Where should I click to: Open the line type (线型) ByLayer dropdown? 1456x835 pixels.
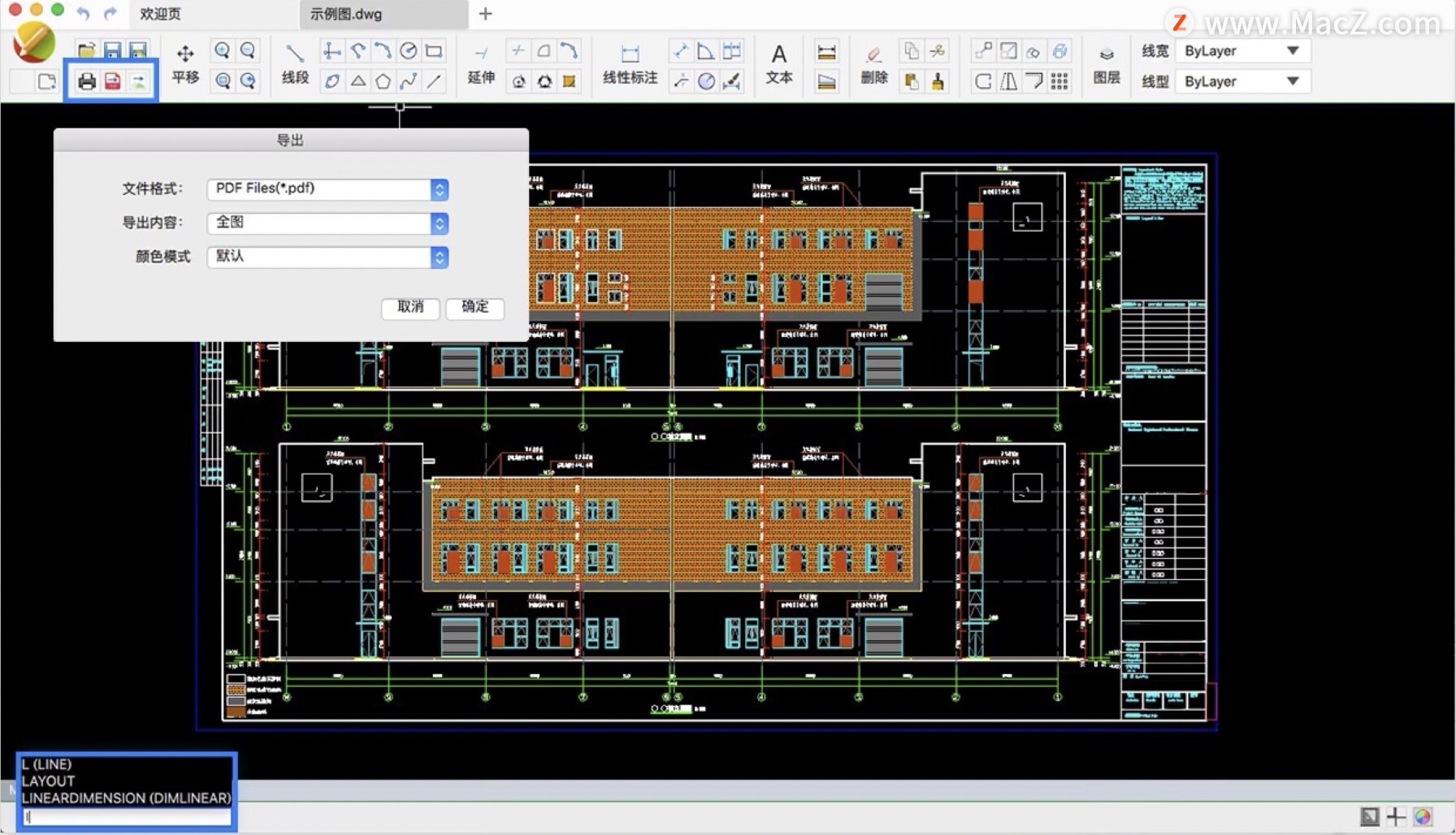pos(1242,81)
